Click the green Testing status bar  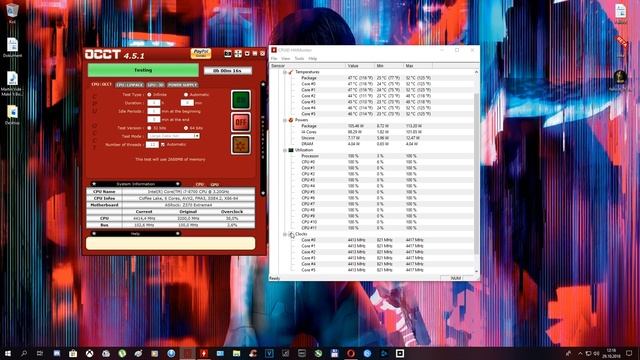tap(143, 70)
